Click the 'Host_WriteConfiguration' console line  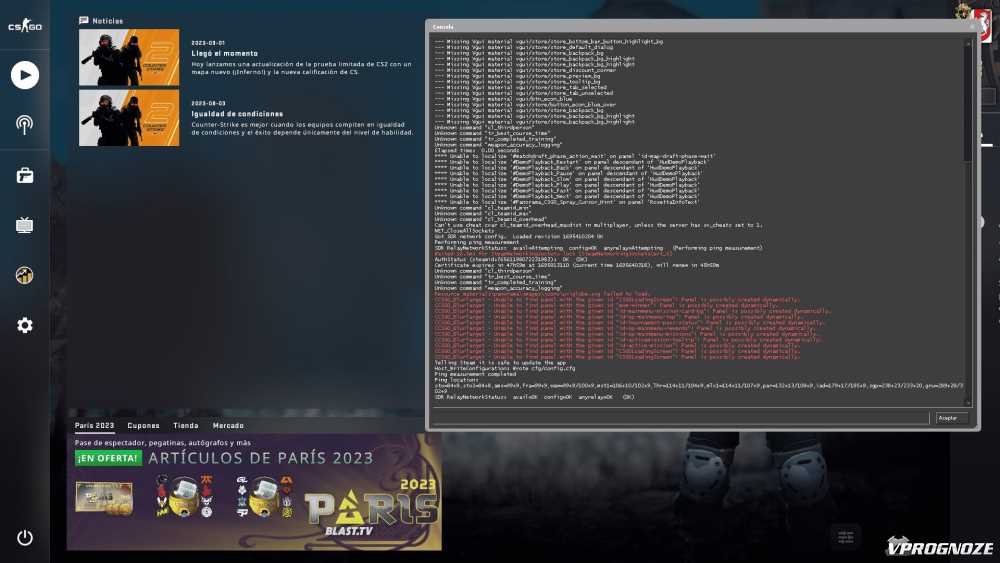coord(504,369)
